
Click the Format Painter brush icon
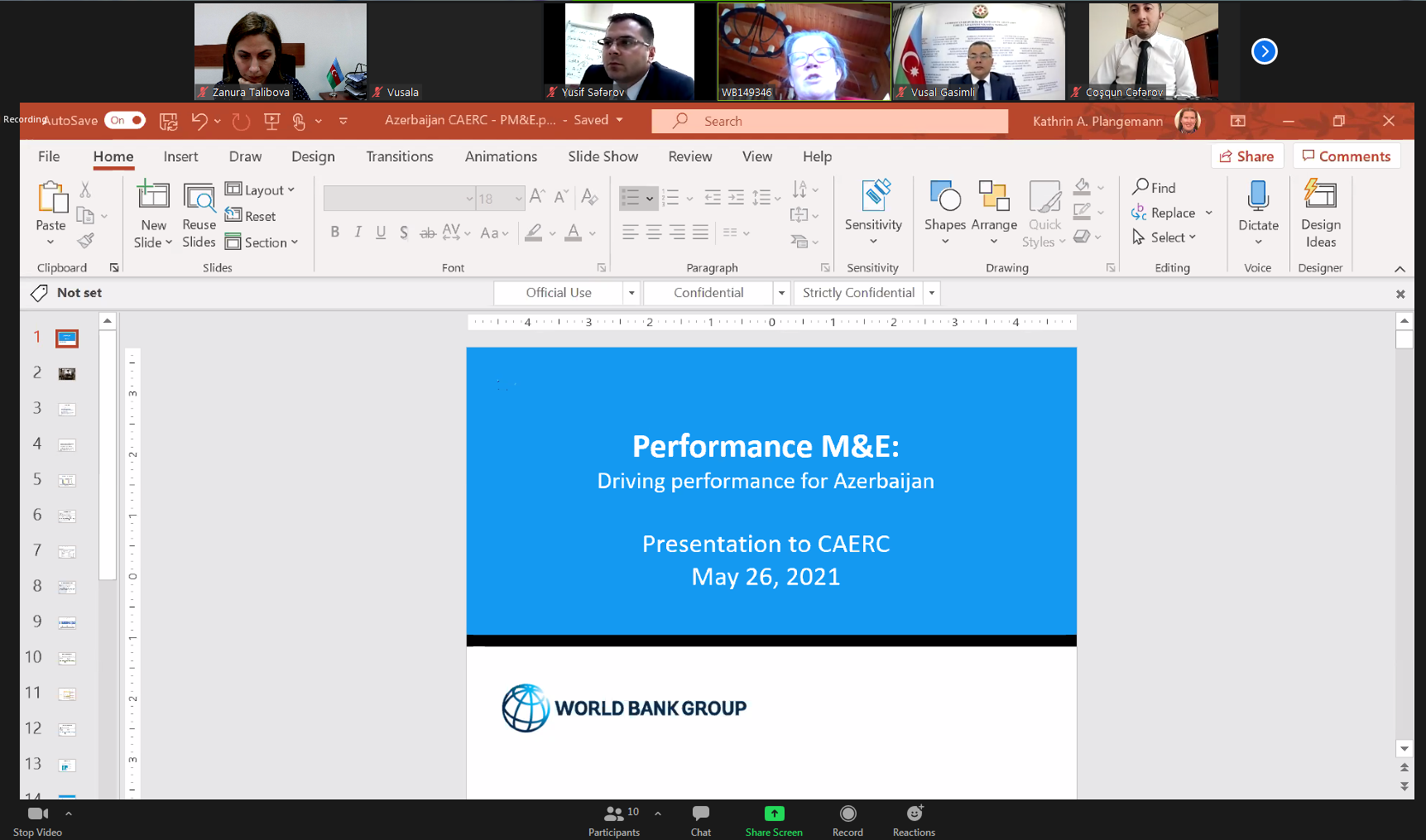coord(85,241)
